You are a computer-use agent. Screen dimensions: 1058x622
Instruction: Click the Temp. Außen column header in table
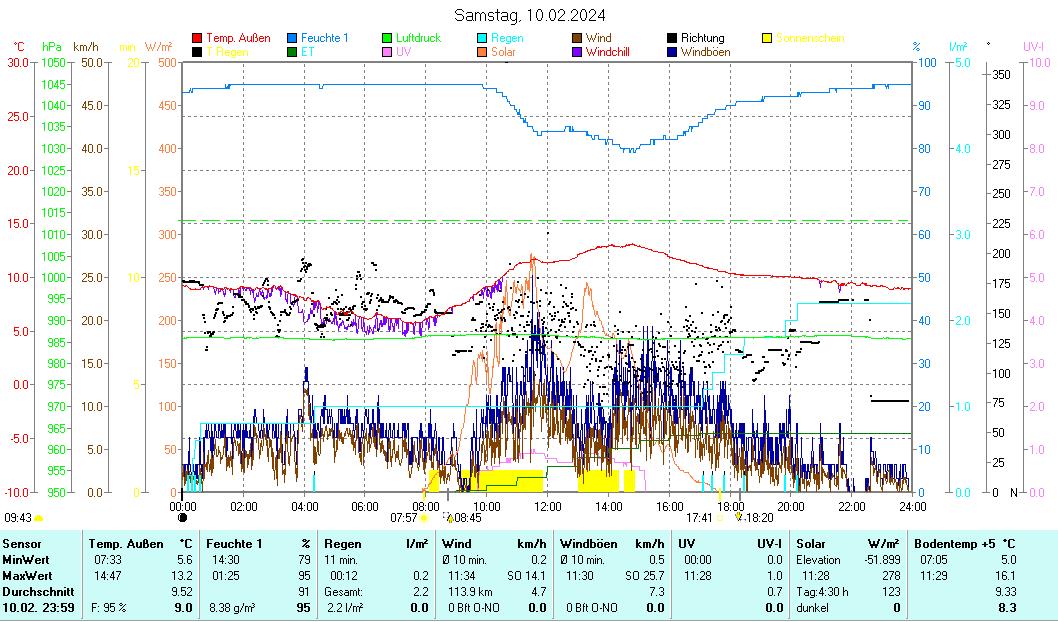(x=126, y=543)
